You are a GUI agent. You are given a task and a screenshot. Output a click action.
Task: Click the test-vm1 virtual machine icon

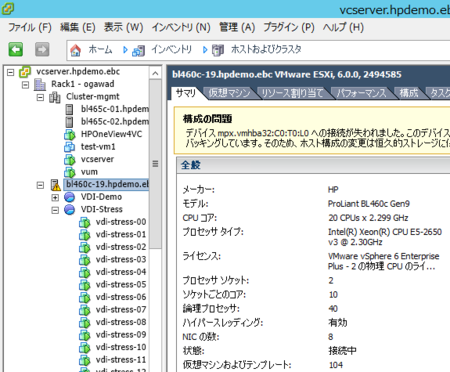tap(69, 147)
